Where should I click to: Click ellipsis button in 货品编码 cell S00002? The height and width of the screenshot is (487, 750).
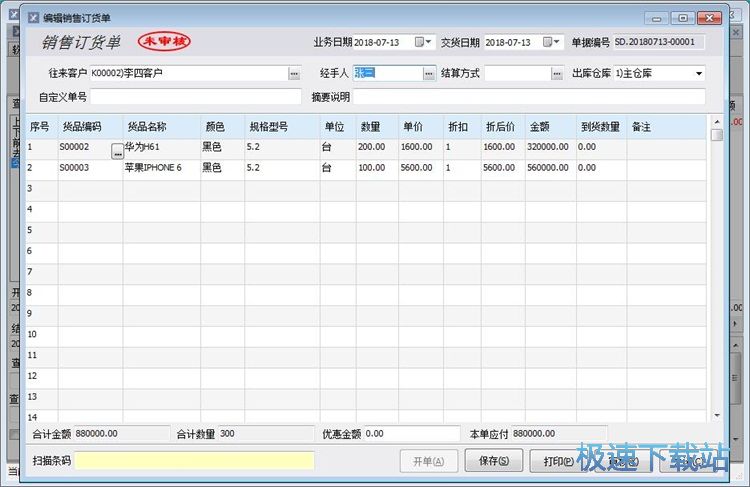[x=116, y=149]
